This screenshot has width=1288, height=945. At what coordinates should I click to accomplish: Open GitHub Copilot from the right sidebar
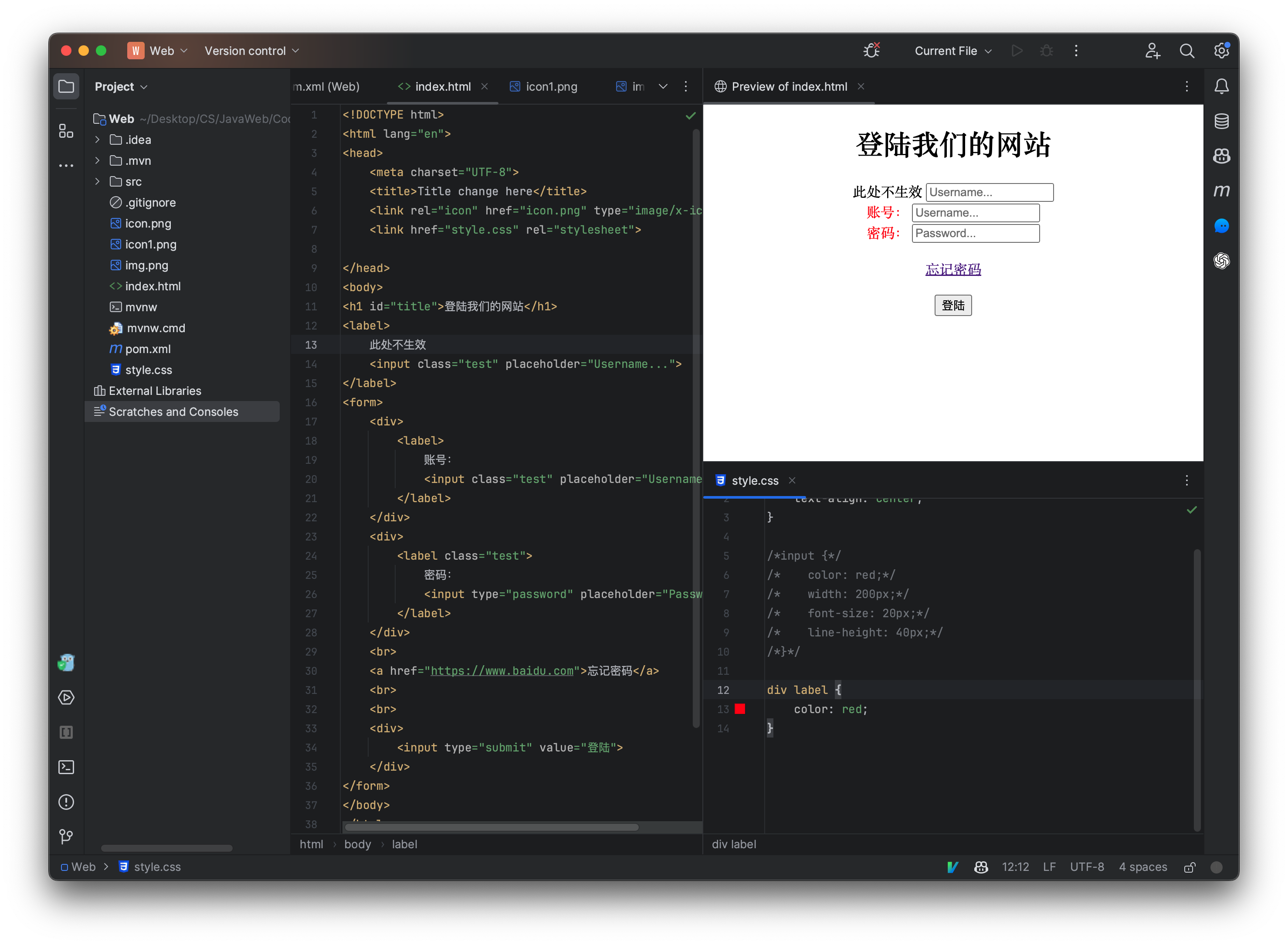pos(1222,156)
